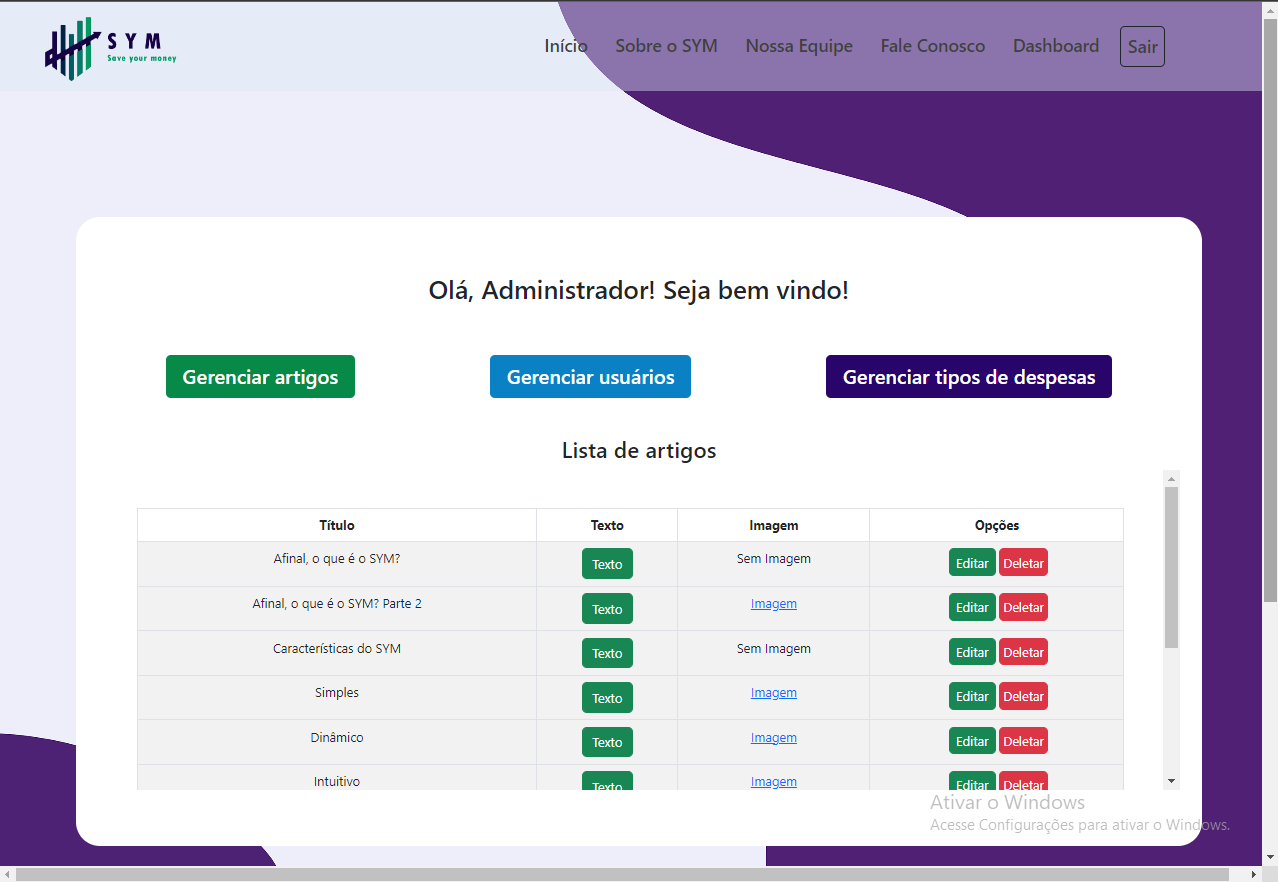Viewport: 1278px width, 882px height.
Task: Click article list scrollbar down arrow
Action: tap(1172, 781)
